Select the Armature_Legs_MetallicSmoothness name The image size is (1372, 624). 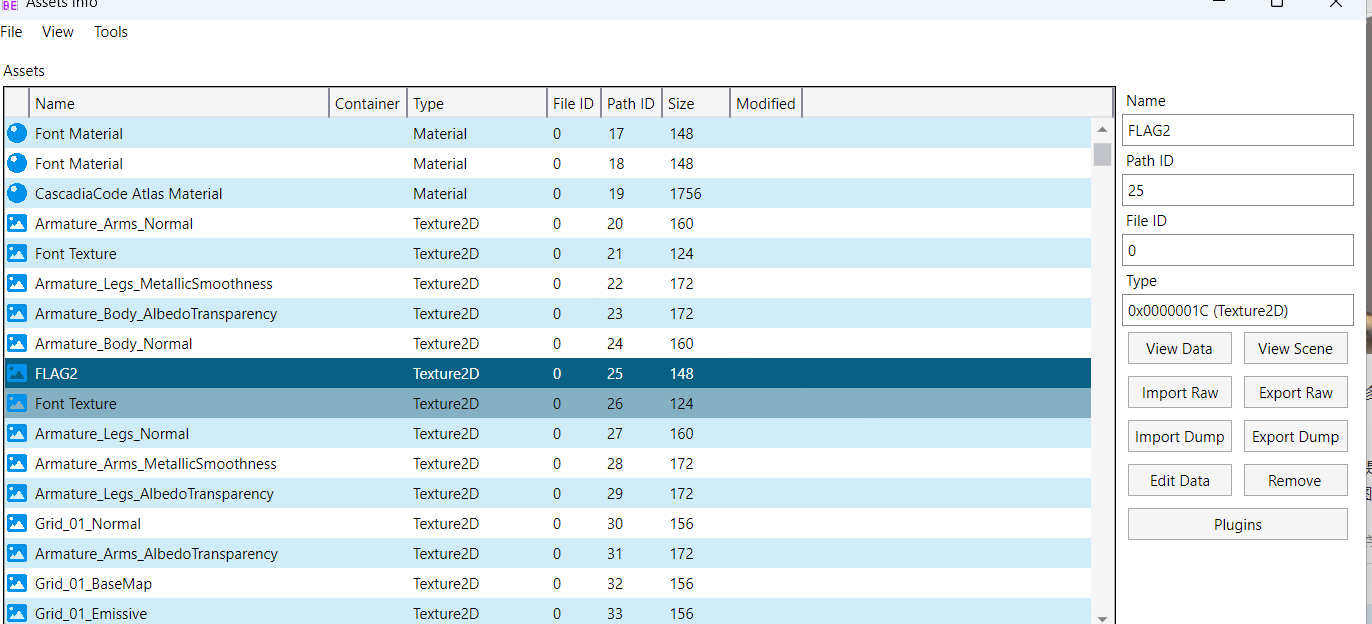coord(154,283)
